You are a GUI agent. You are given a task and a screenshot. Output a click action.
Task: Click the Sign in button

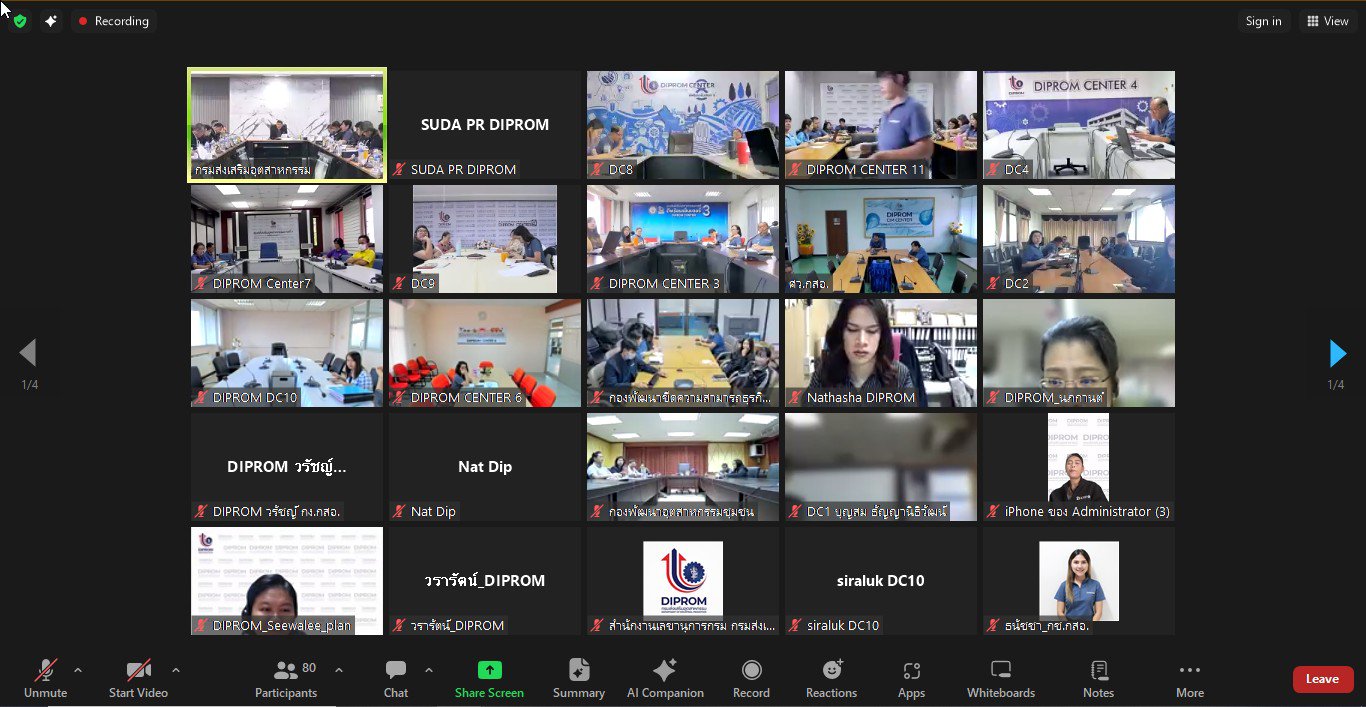[x=1263, y=21]
